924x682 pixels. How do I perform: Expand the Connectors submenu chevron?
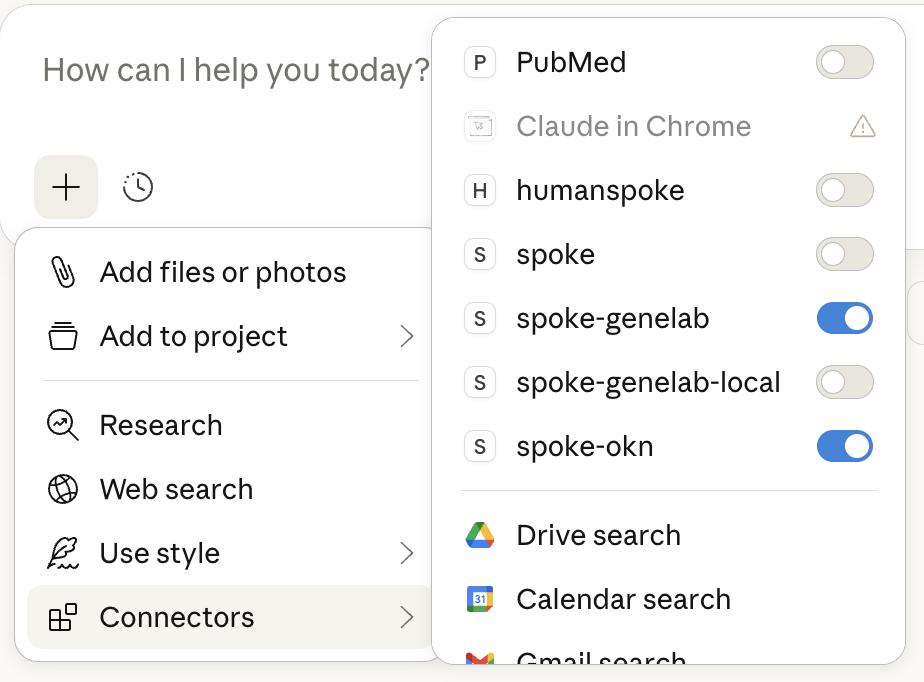point(407,617)
